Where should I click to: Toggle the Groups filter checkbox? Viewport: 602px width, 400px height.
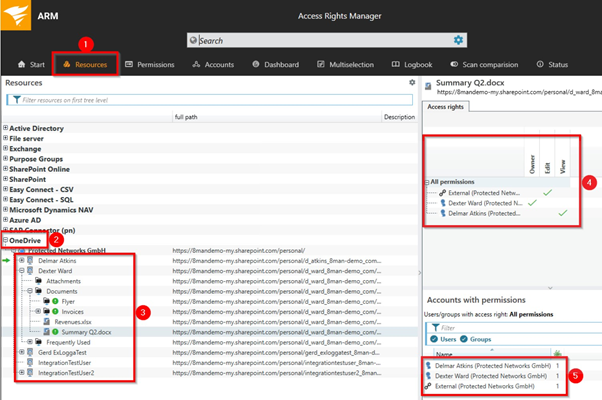464,339
